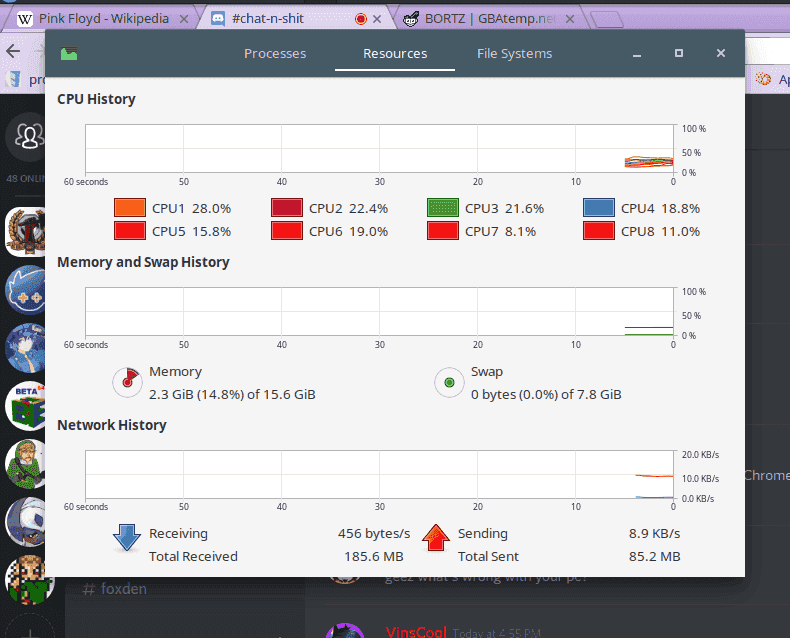Close the #chat-n-shit browser tab
Screen dimensions: 790x638
pyautogui.click(x=377, y=19)
